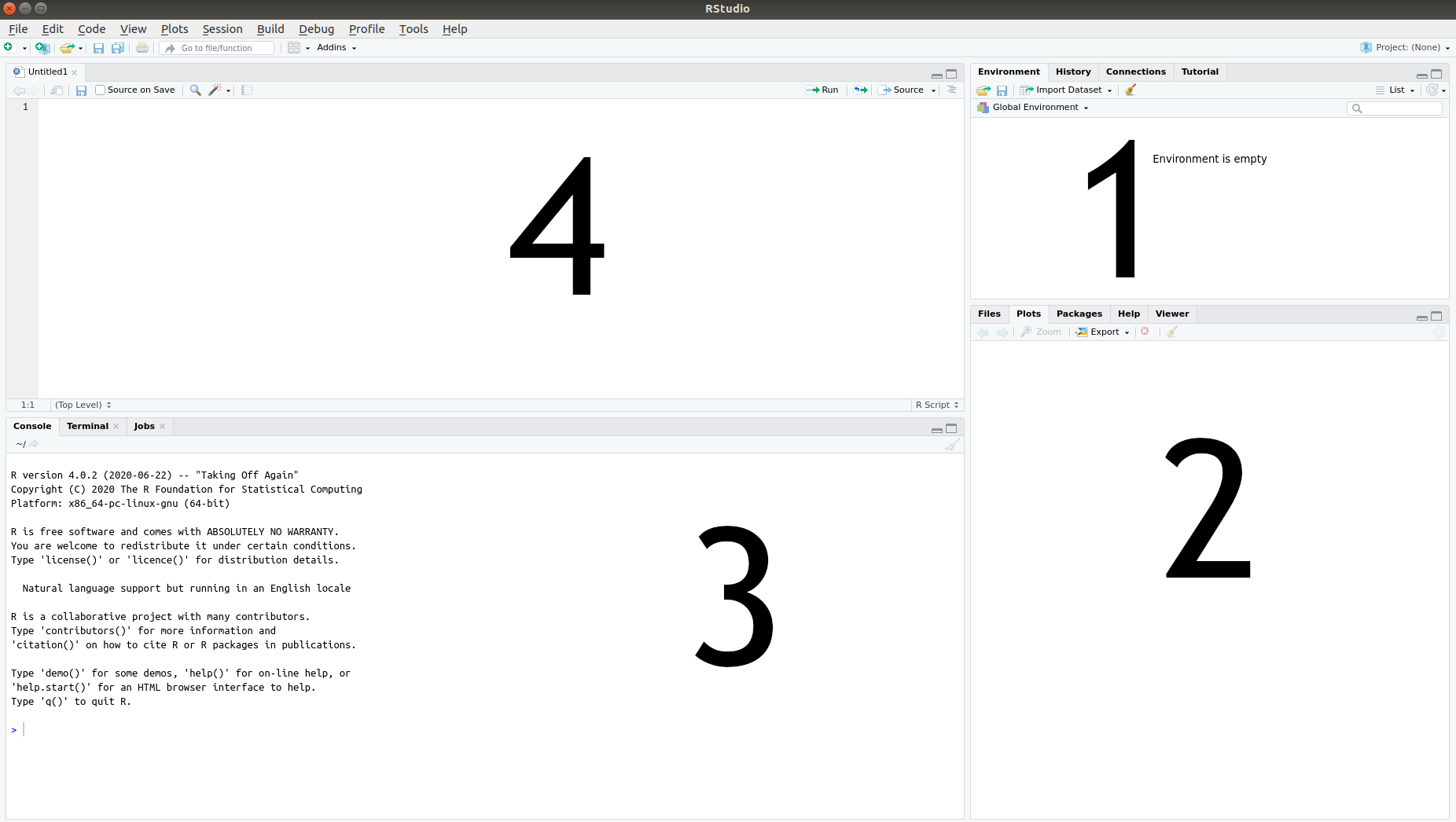Print the current file via printer icon

pos(142,48)
